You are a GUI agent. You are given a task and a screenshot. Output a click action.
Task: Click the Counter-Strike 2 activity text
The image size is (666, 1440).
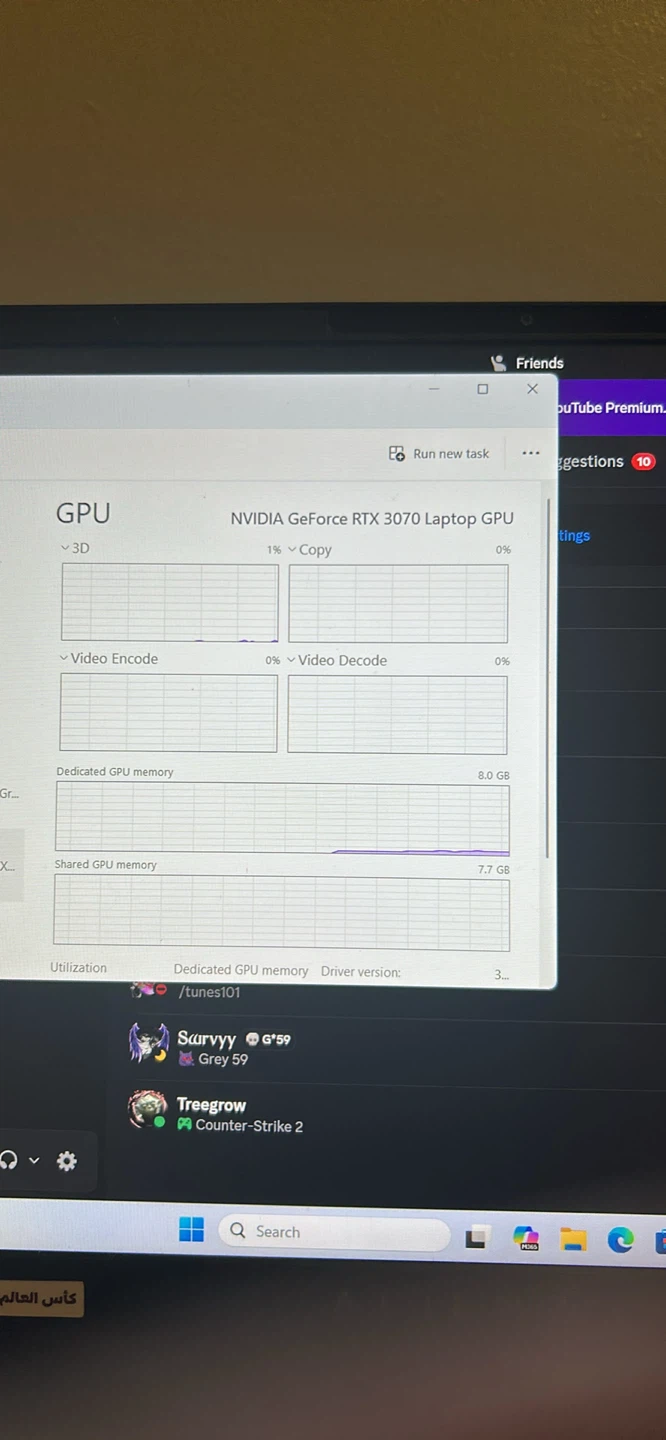[x=249, y=1125]
